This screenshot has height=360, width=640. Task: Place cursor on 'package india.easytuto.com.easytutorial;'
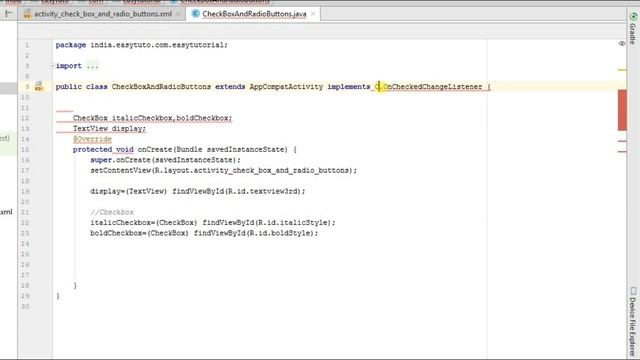tap(142, 45)
